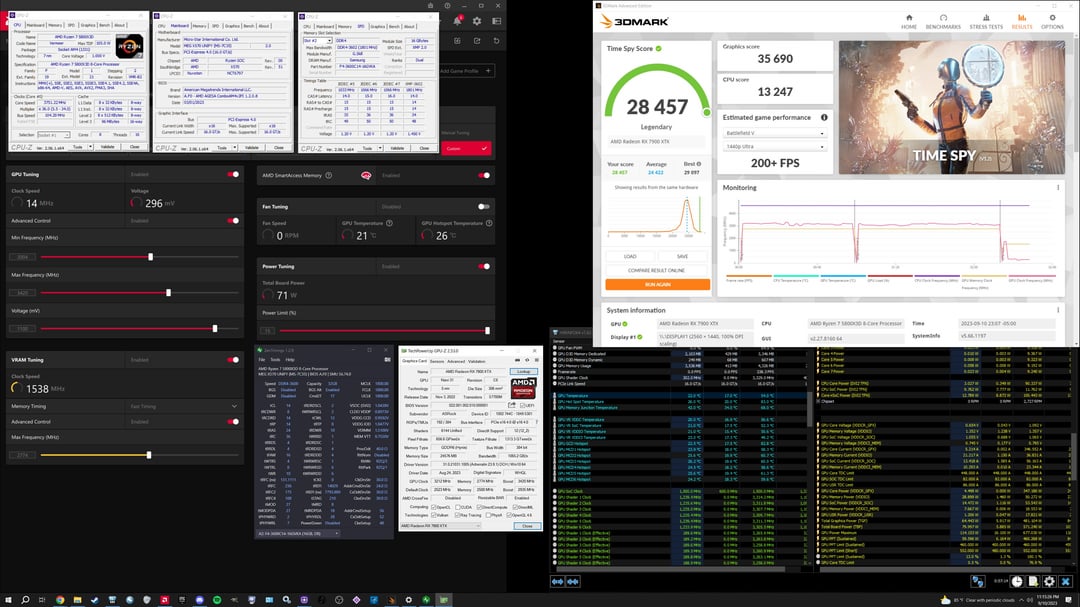This screenshot has height=607, width=1080.
Task: Click the reset tuning profile icon in AMD Software
Action: coord(497,41)
